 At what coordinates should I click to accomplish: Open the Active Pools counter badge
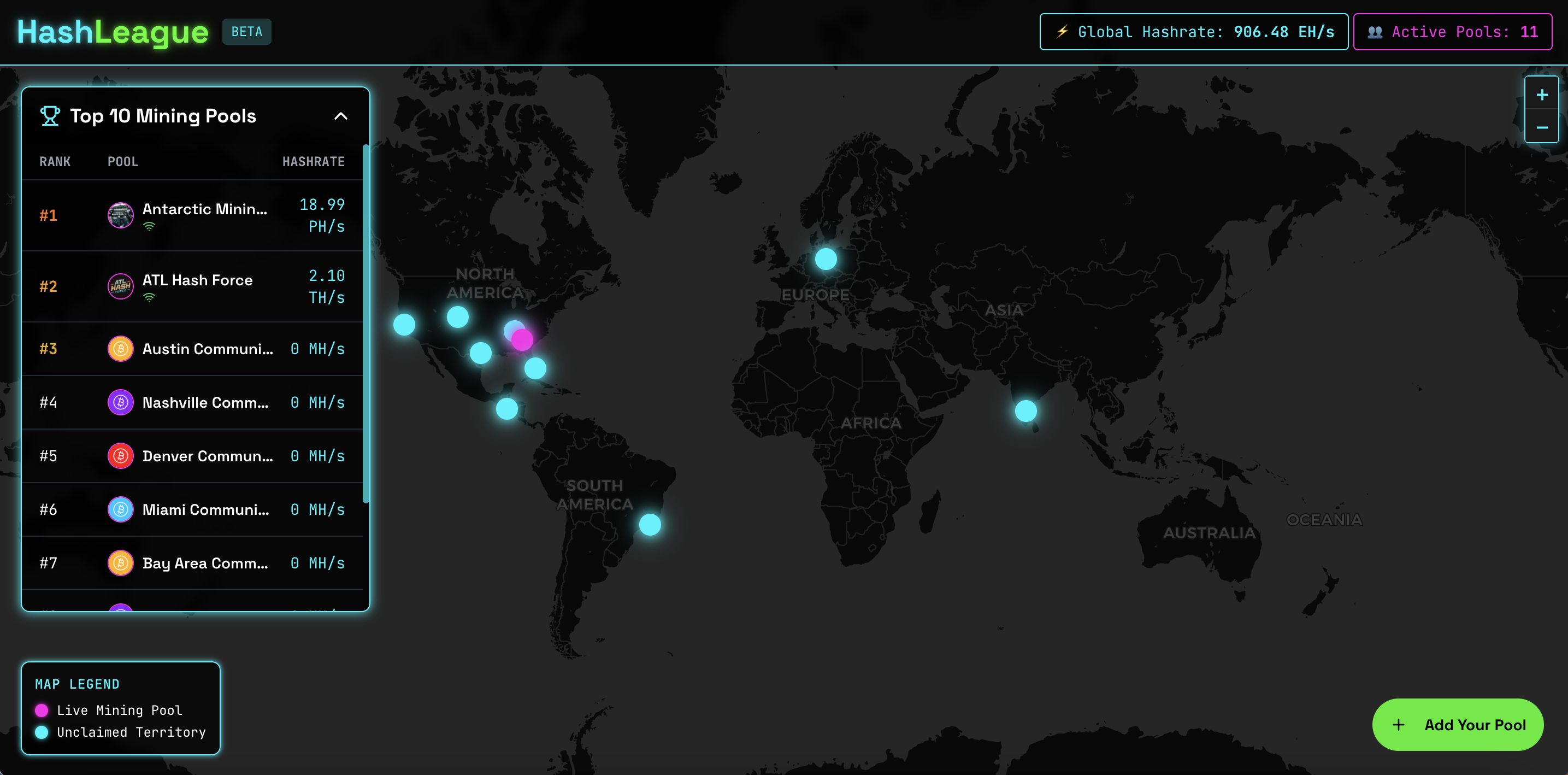pyautogui.click(x=1452, y=32)
